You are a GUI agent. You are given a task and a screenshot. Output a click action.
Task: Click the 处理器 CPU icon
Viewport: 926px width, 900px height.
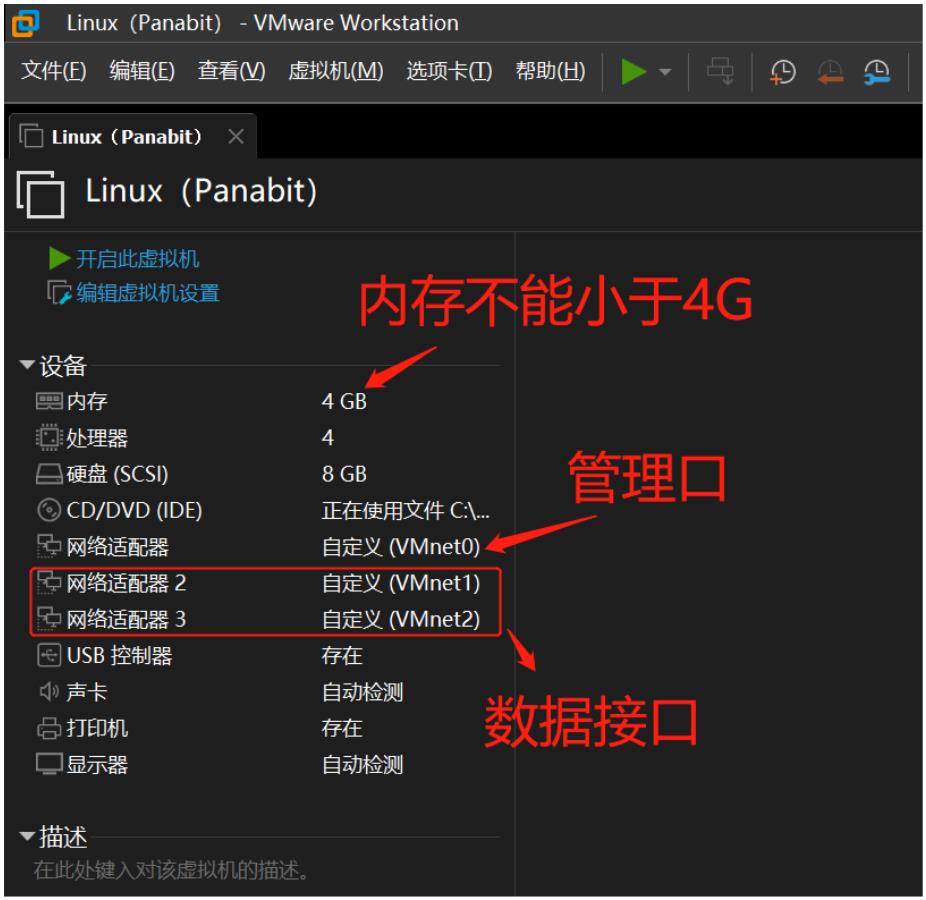pos(48,438)
